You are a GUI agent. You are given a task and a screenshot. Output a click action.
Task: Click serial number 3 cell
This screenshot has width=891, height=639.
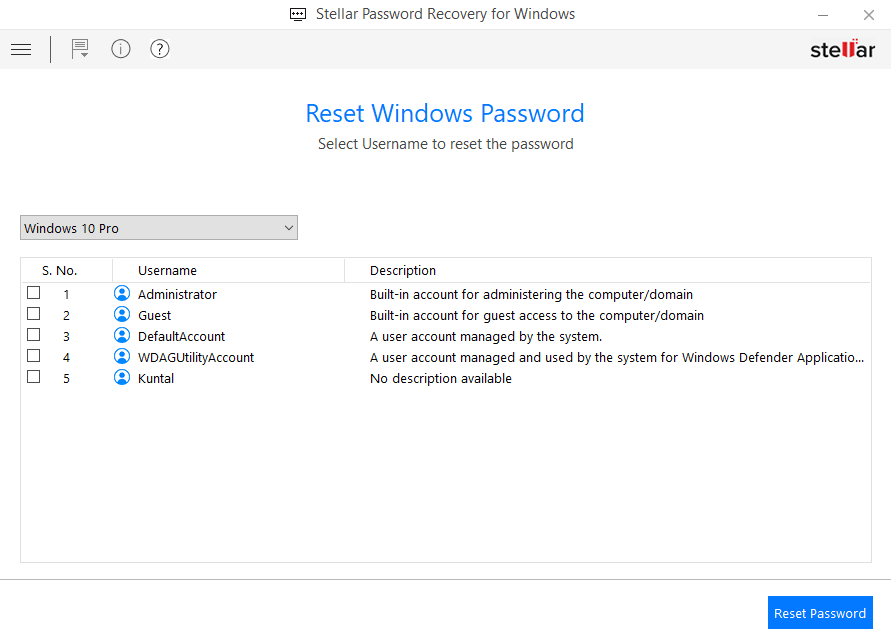click(66, 337)
